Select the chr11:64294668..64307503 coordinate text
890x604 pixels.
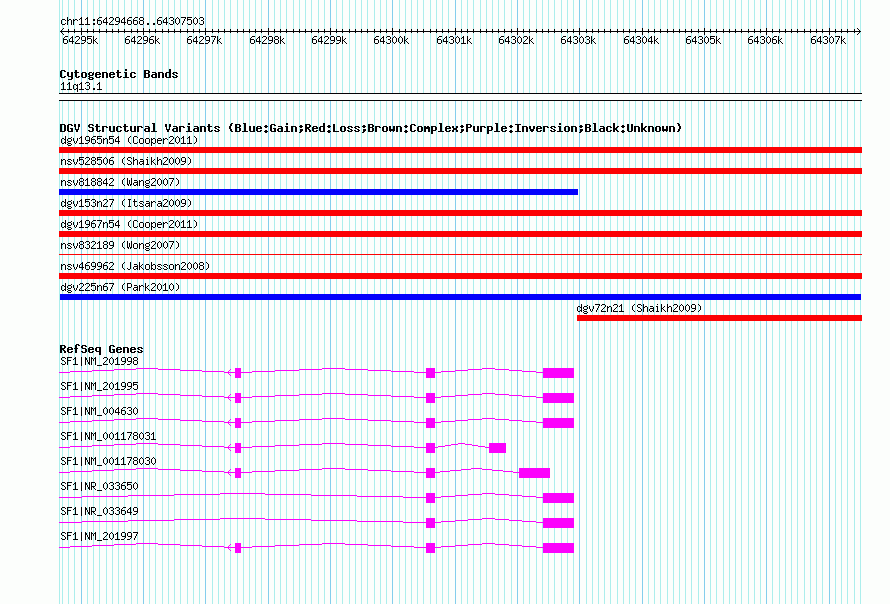pyautogui.click(x=132, y=22)
